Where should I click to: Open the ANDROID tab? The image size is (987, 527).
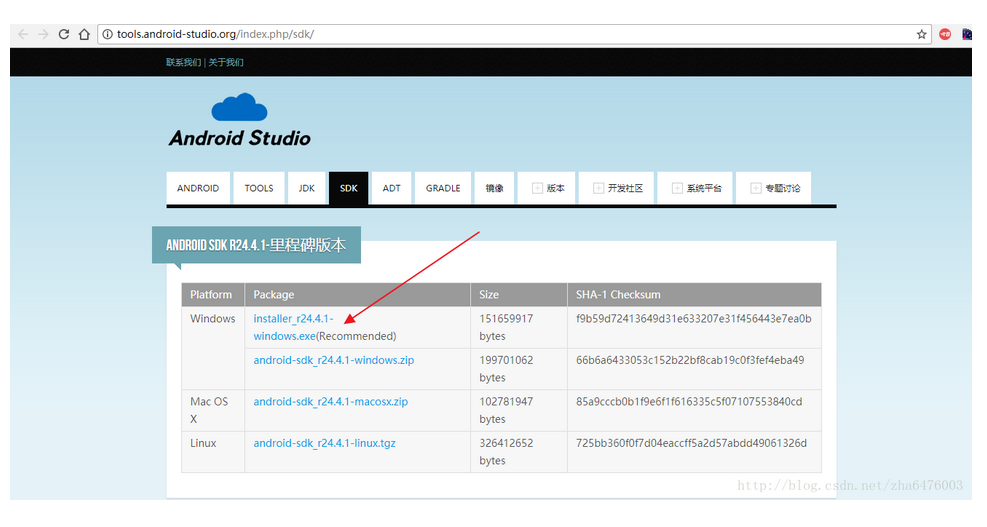tap(198, 188)
